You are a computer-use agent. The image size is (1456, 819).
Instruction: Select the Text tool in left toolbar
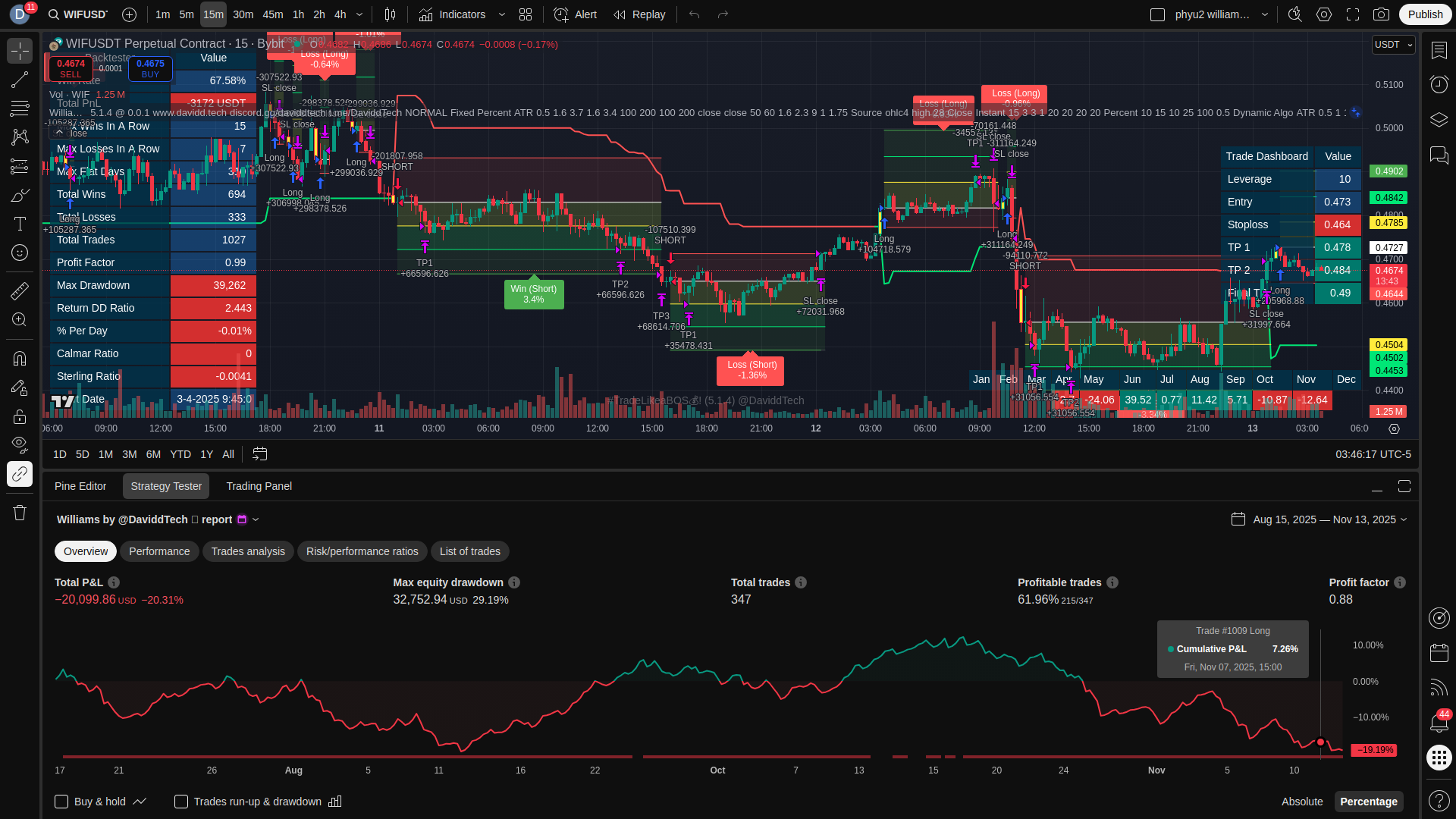[20, 224]
